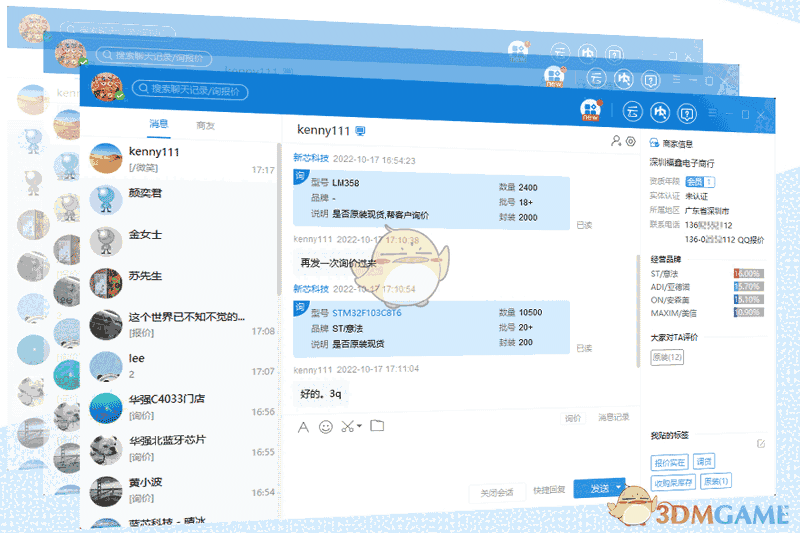
Task: Open the send file folder icon
Action: pyautogui.click(x=377, y=425)
